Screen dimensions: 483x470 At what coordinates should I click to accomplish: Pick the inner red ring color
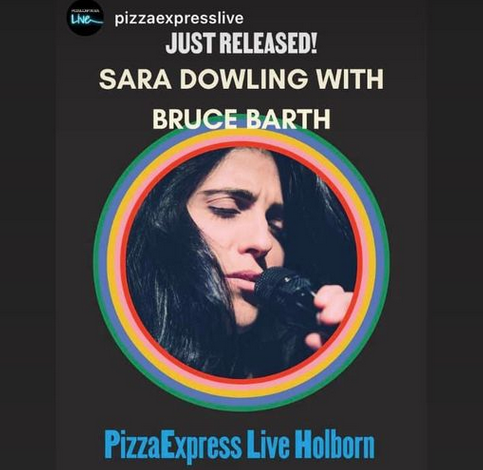[123, 263]
